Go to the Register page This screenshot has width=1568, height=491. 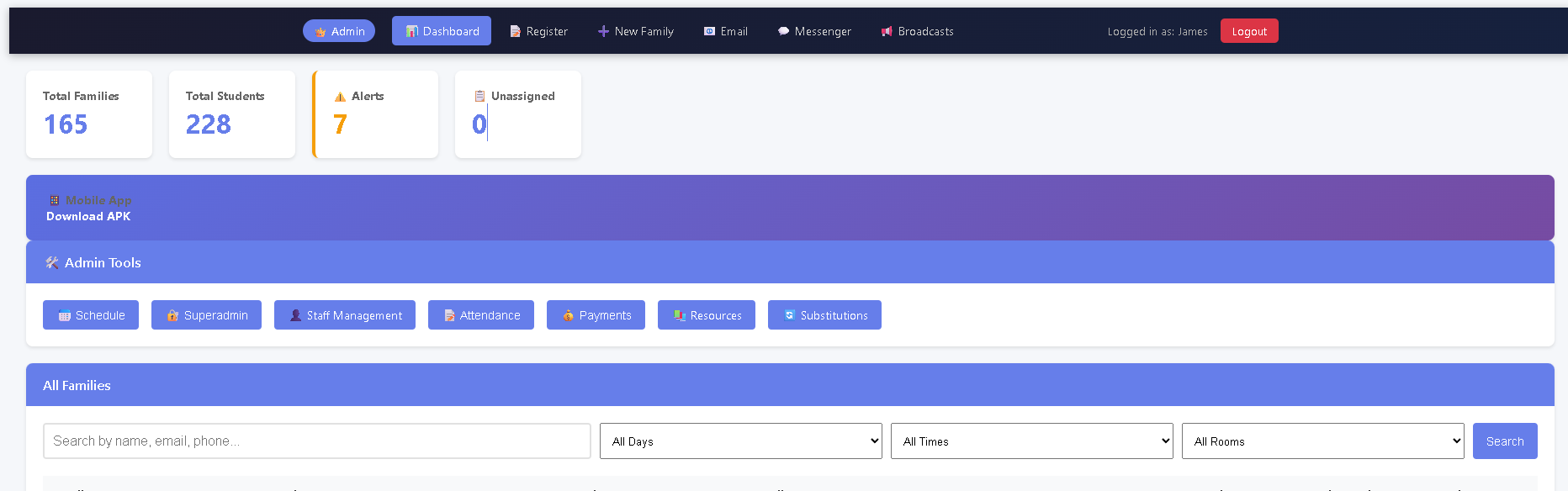(538, 31)
